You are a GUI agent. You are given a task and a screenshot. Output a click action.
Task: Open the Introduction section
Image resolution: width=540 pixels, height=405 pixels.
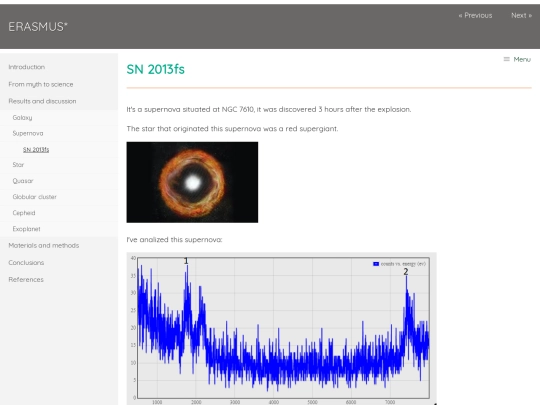[x=27, y=67]
